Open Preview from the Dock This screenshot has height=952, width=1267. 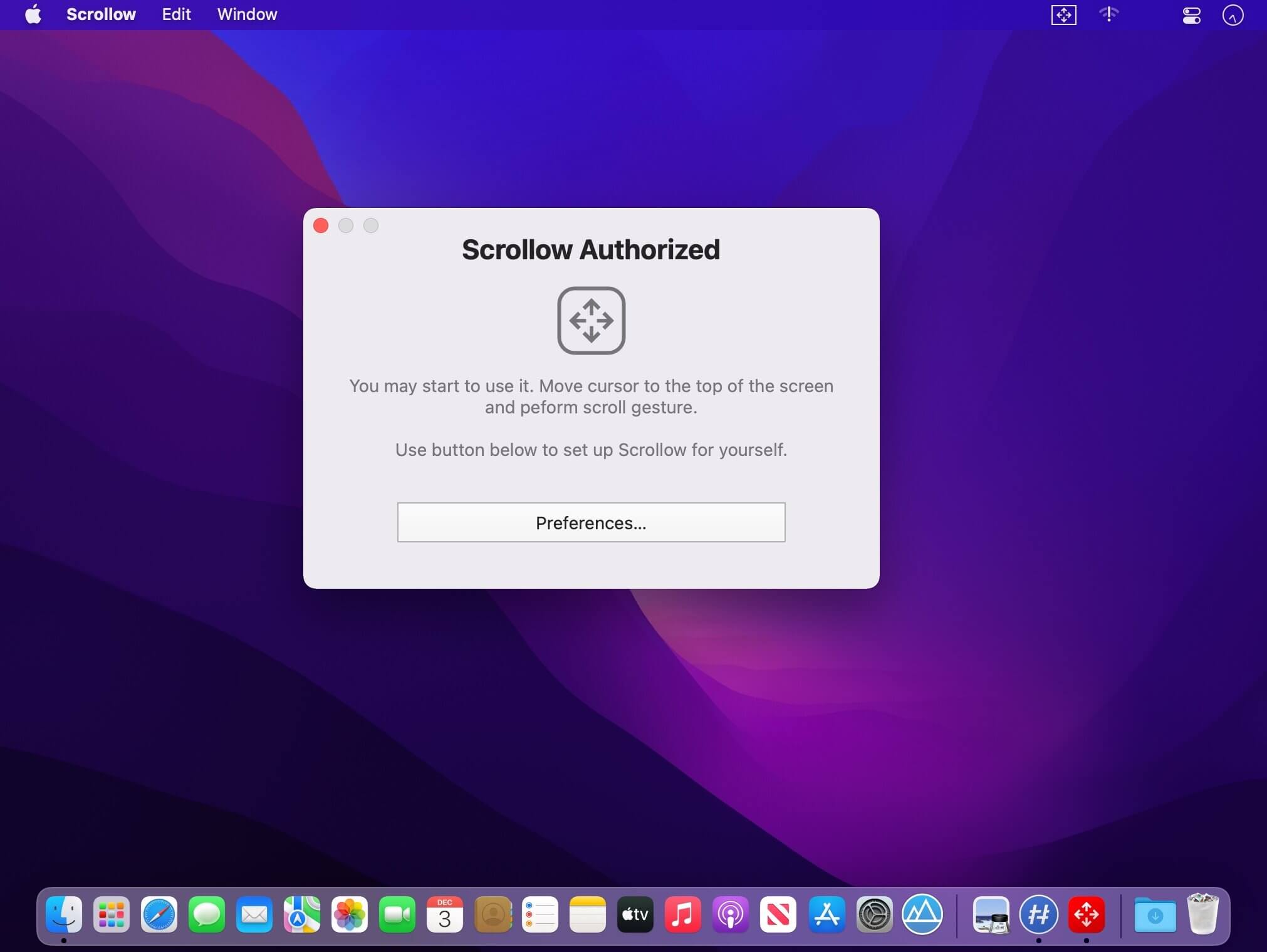(x=991, y=915)
